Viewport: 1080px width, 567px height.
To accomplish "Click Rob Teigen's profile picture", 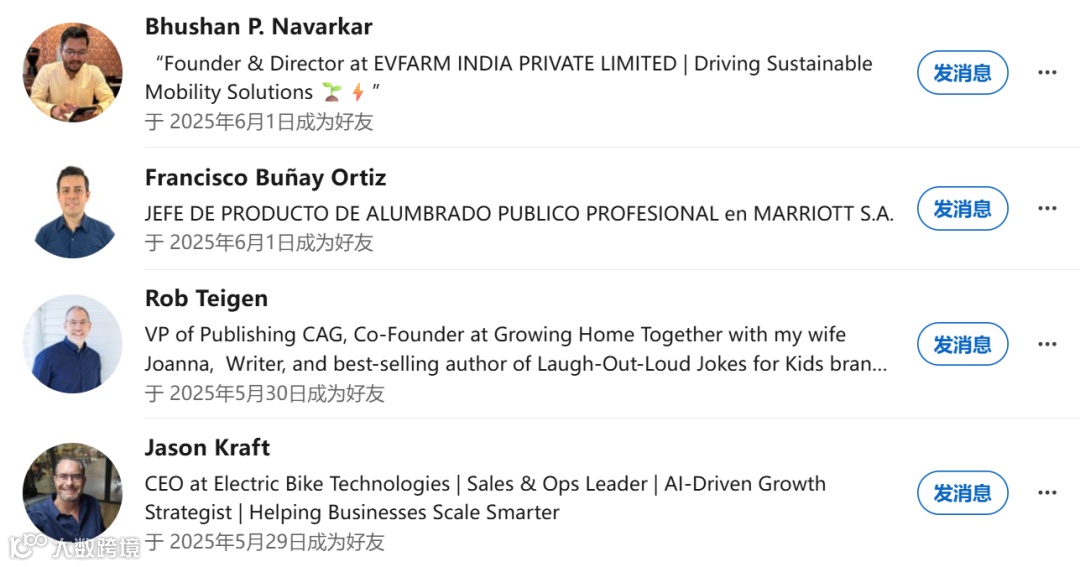I will (73, 344).
